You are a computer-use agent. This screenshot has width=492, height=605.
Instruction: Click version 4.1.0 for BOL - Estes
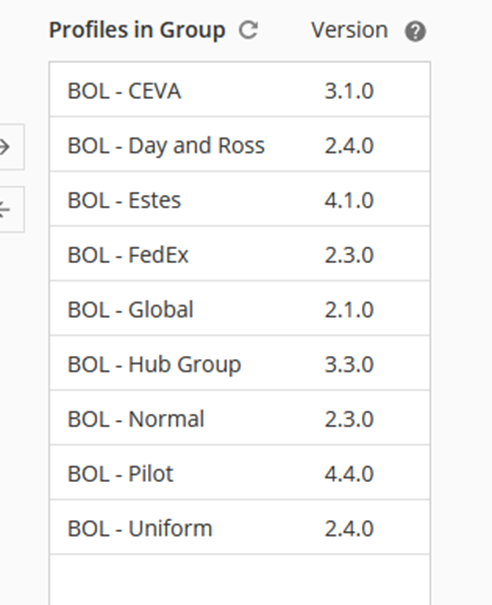[x=349, y=201]
